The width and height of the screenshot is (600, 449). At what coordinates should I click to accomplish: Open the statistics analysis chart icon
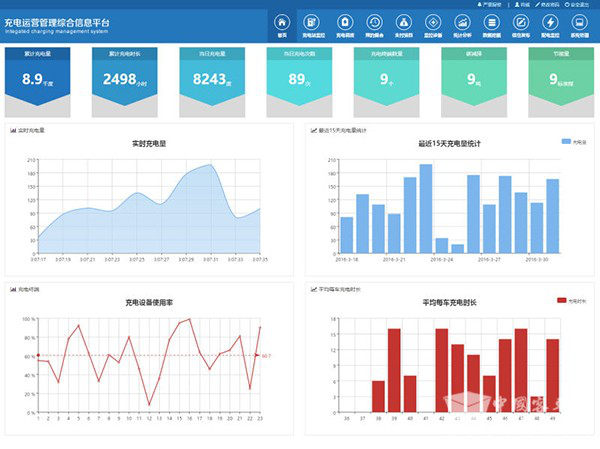pos(462,23)
